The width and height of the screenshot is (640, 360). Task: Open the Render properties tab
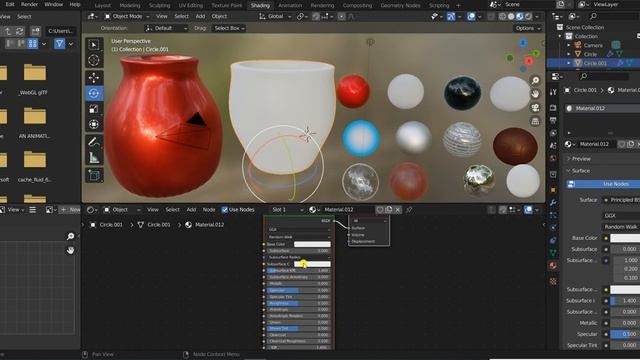pyautogui.click(x=553, y=108)
